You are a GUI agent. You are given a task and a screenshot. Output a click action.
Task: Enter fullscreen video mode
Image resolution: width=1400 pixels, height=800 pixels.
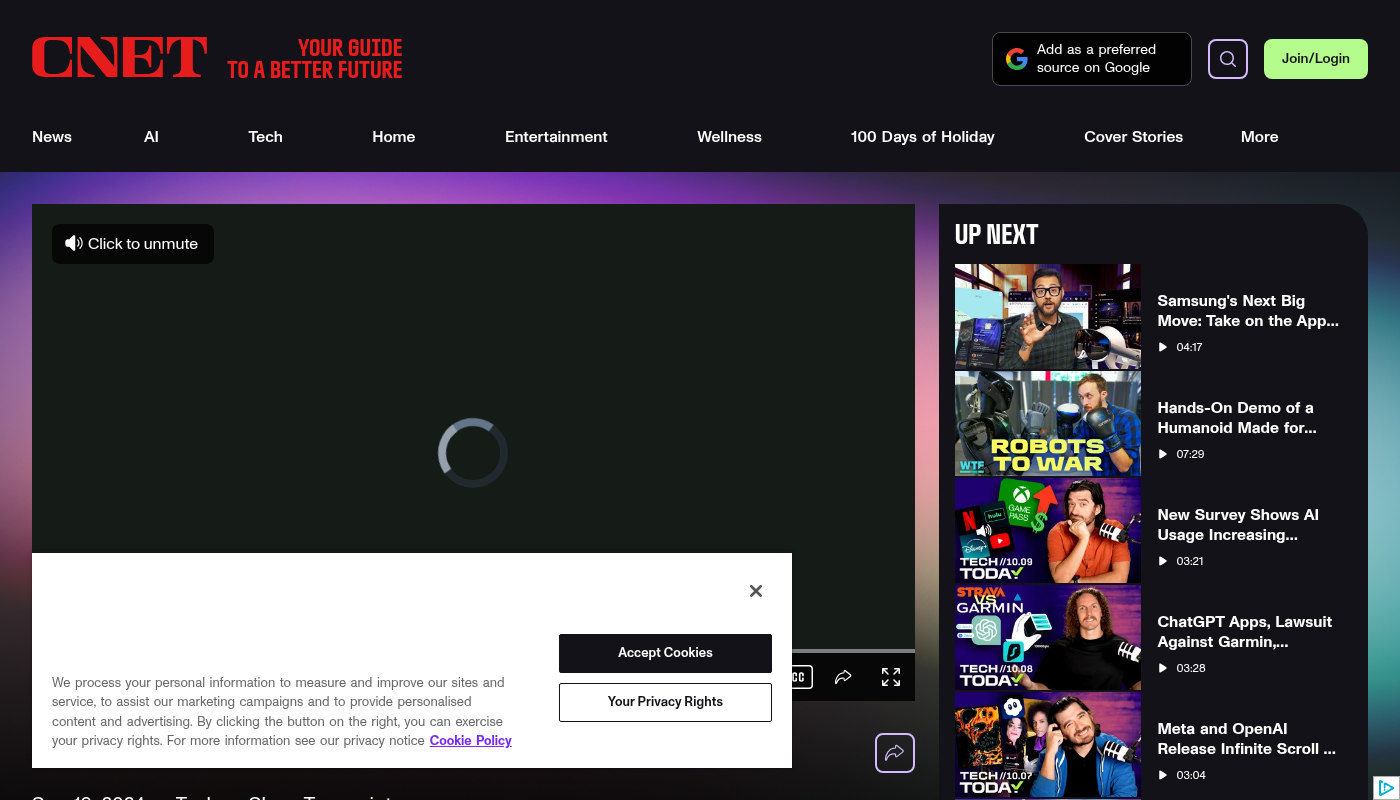890,677
